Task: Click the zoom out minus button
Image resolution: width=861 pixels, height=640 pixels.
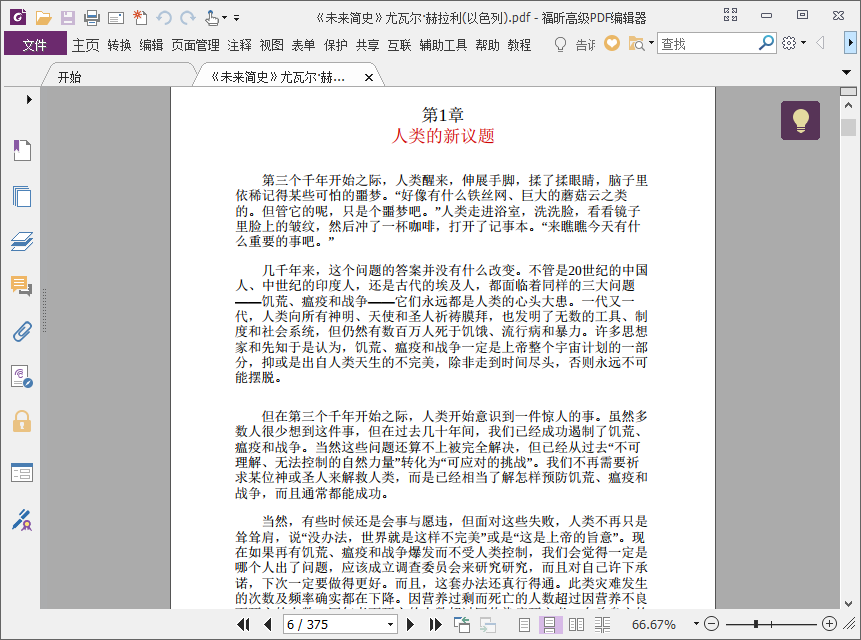Action: [x=712, y=624]
